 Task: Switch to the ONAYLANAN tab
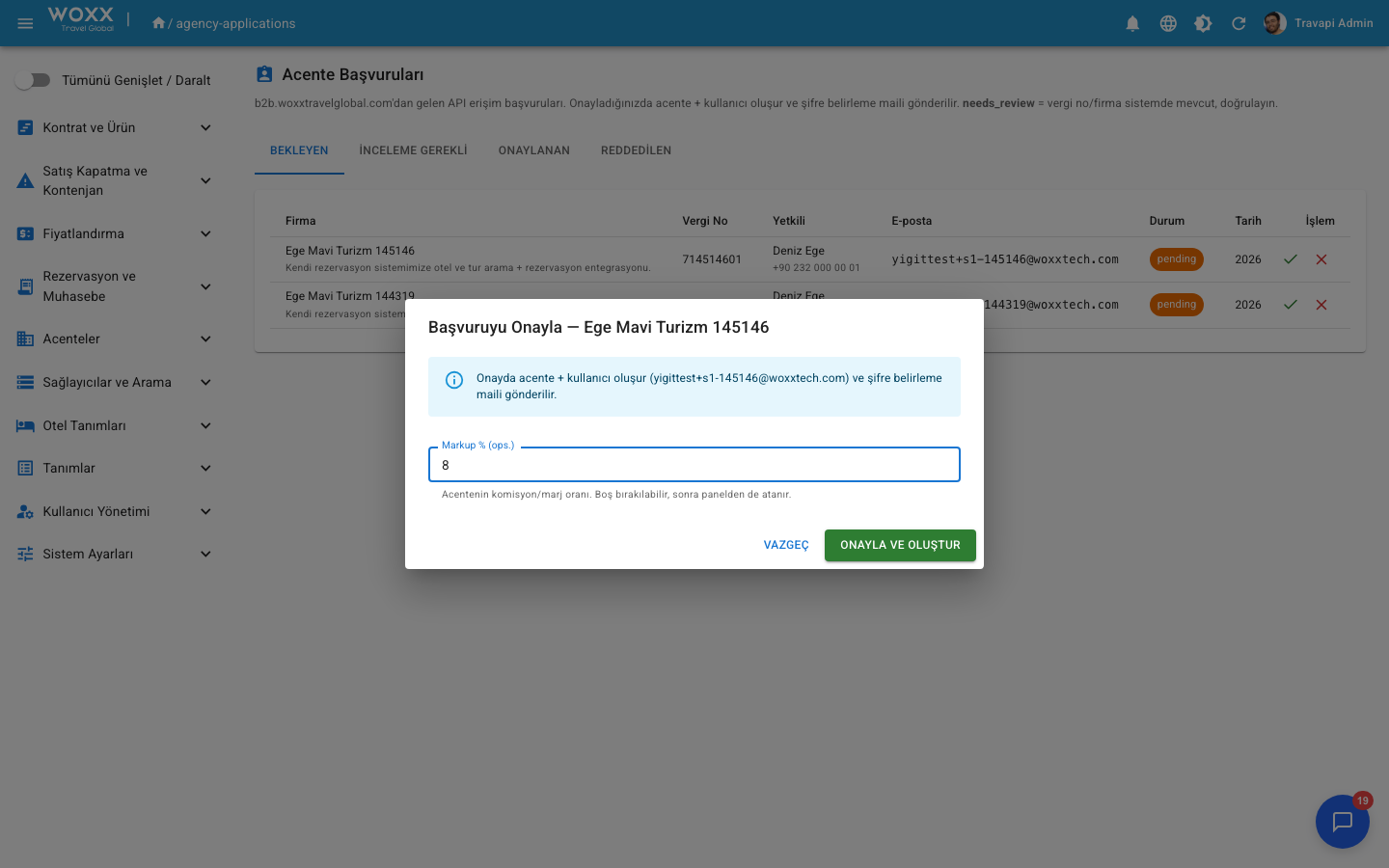(534, 150)
